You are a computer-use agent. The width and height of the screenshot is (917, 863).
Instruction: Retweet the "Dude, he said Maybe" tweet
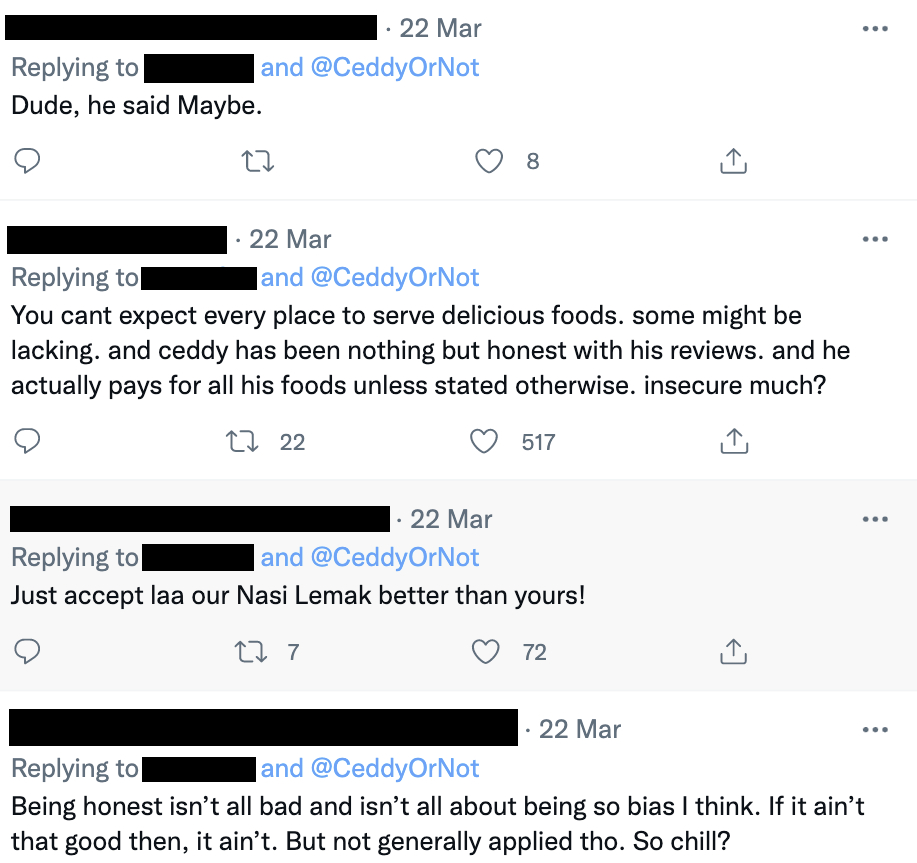click(x=258, y=161)
